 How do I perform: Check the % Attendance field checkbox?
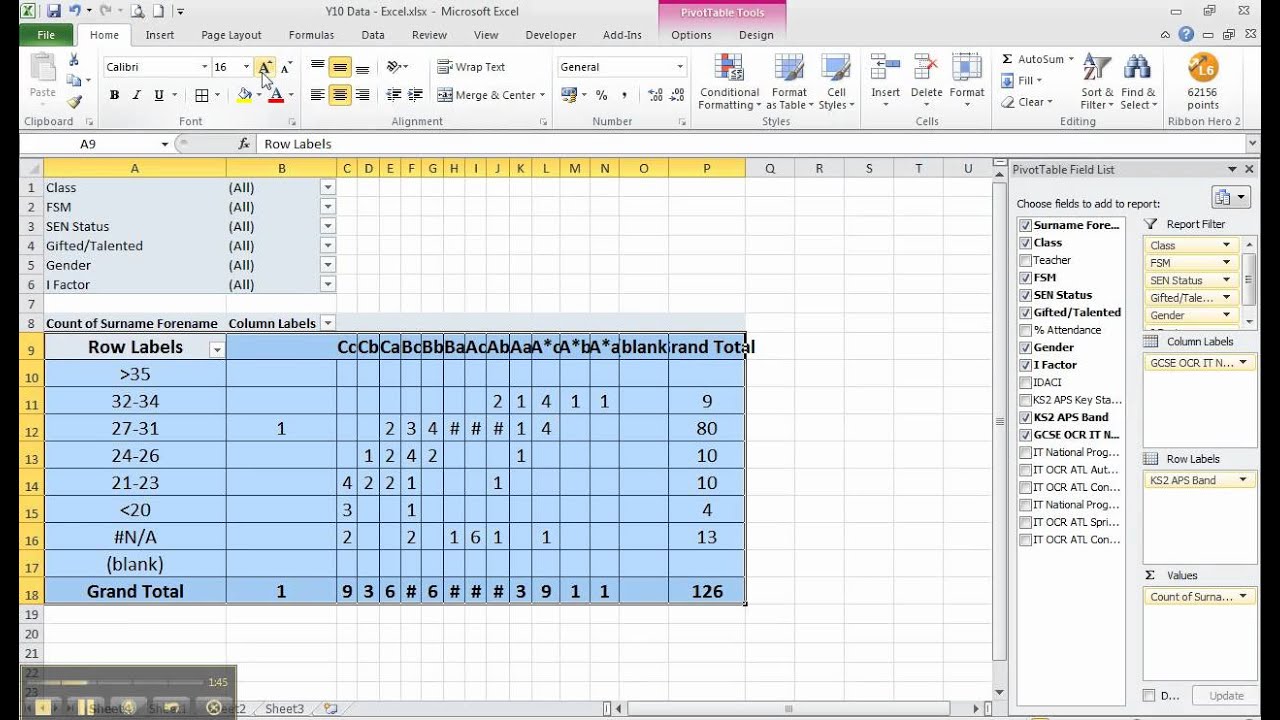tap(1025, 330)
